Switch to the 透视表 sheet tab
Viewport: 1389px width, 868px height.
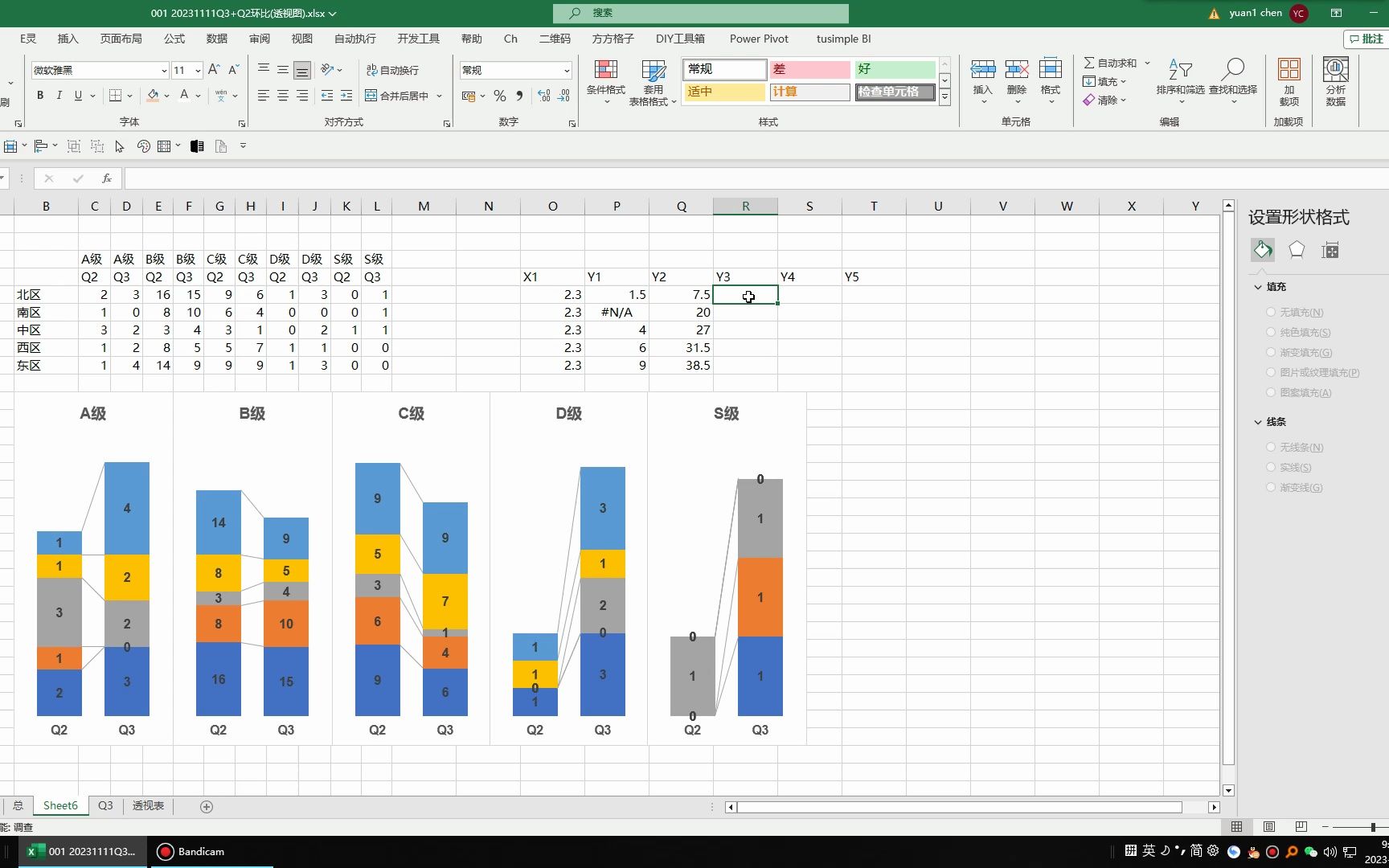point(147,805)
